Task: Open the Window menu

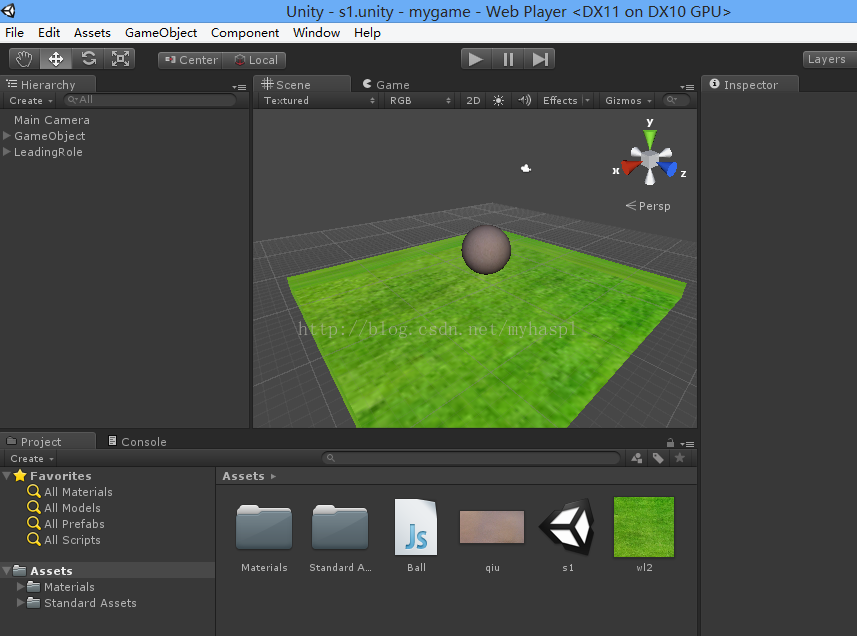Action: [x=316, y=33]
